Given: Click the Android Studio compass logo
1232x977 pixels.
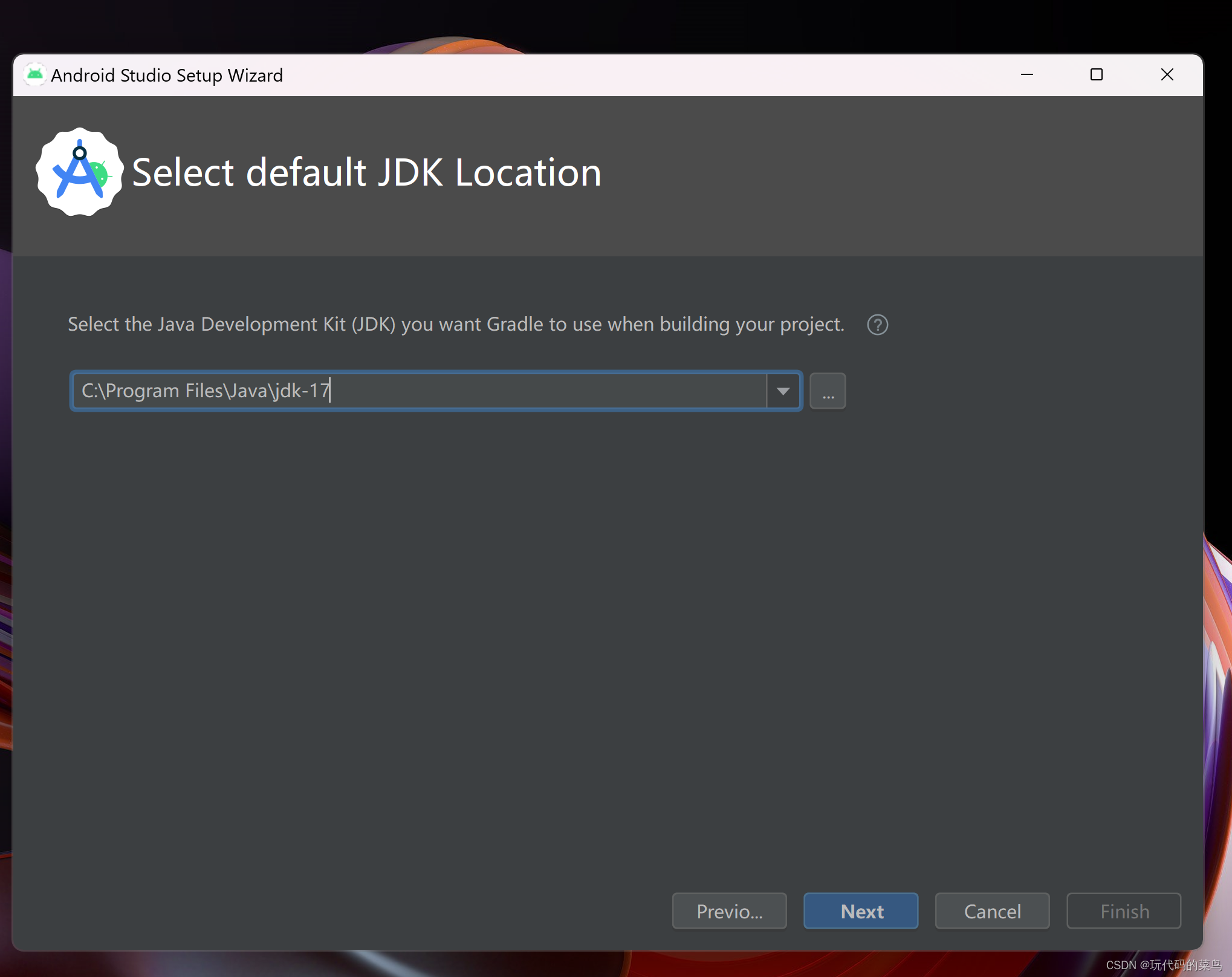Looking at the screenshot, I should 79,172.
